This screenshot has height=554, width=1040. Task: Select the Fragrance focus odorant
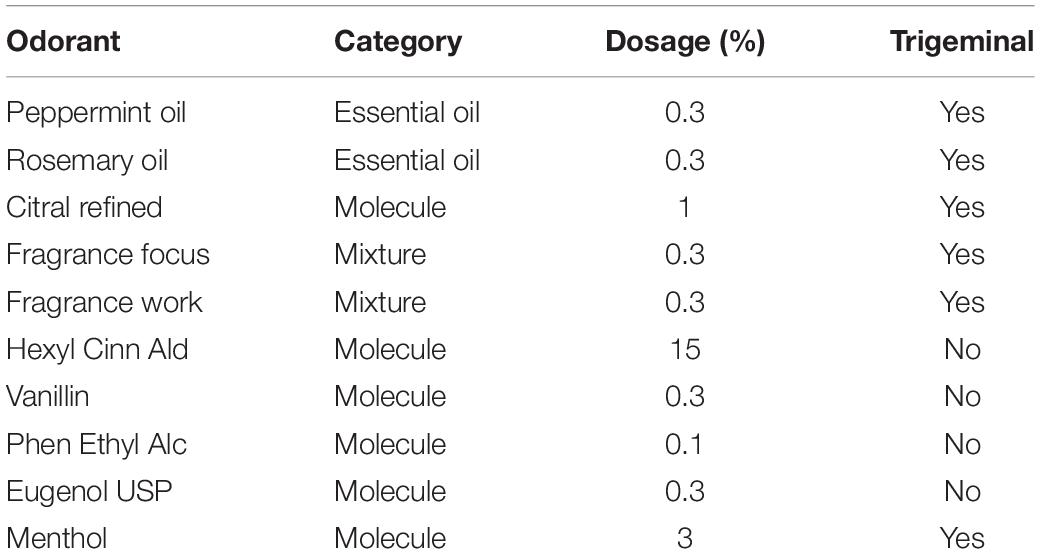click(x=108, y=255)
